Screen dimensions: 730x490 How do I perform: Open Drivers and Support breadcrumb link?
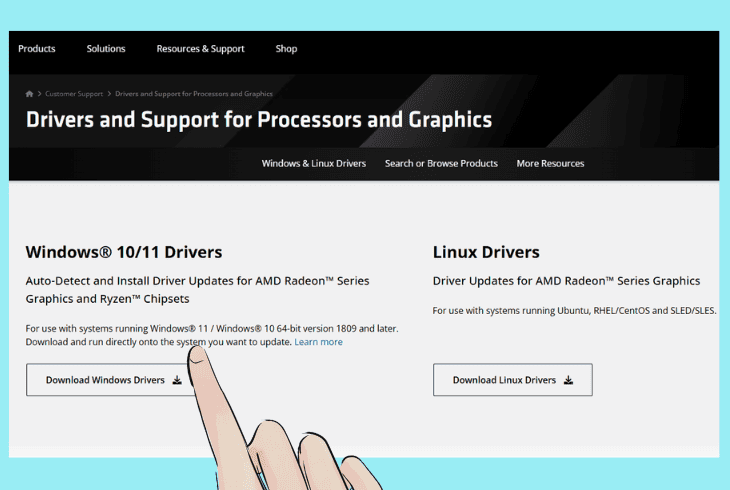click(x=194, y=94)
